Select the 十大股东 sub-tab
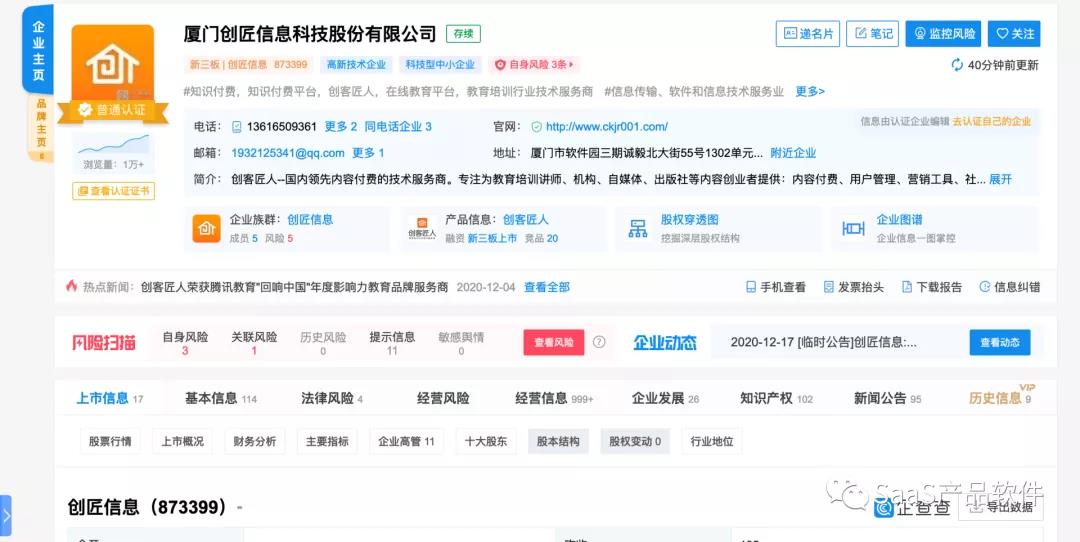 [x=486, y=441]
